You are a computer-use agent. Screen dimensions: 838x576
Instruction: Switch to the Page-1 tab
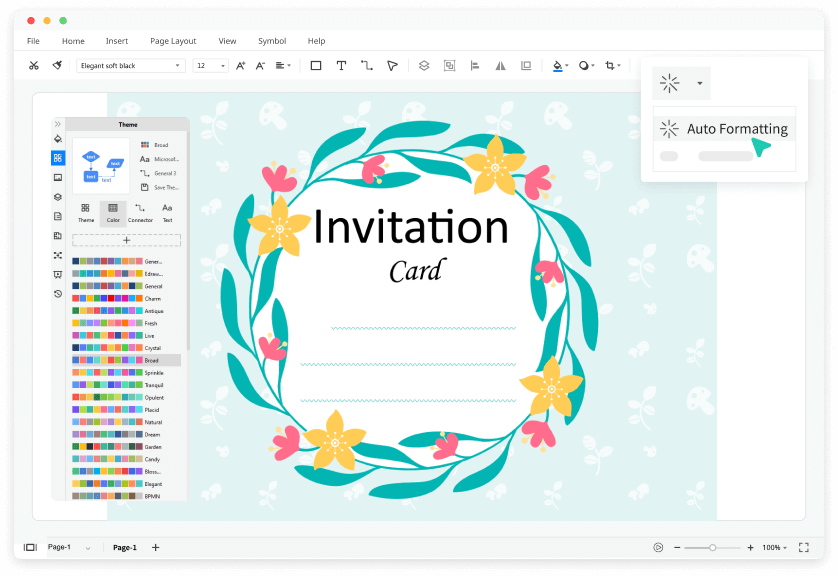click(125, 547)
